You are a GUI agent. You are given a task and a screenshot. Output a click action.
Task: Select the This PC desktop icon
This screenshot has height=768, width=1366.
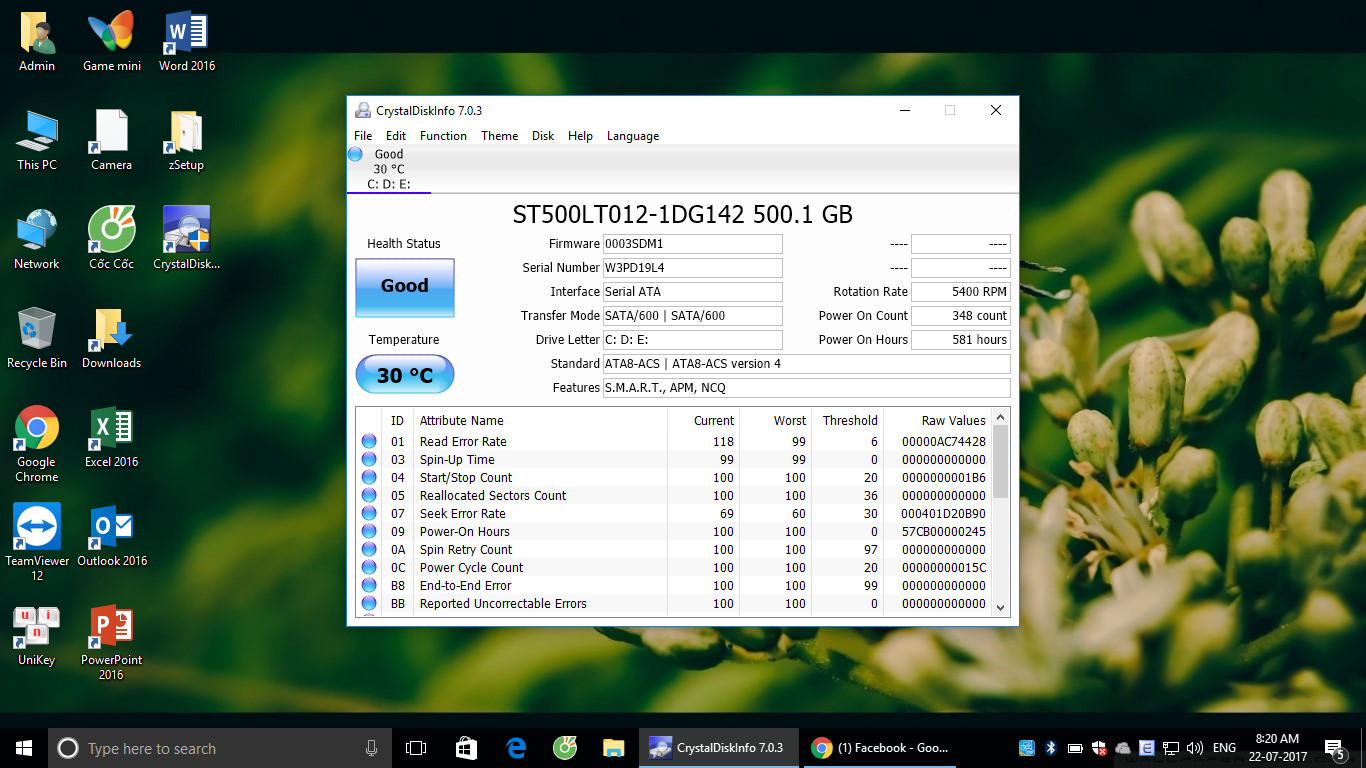coord(37,141)
